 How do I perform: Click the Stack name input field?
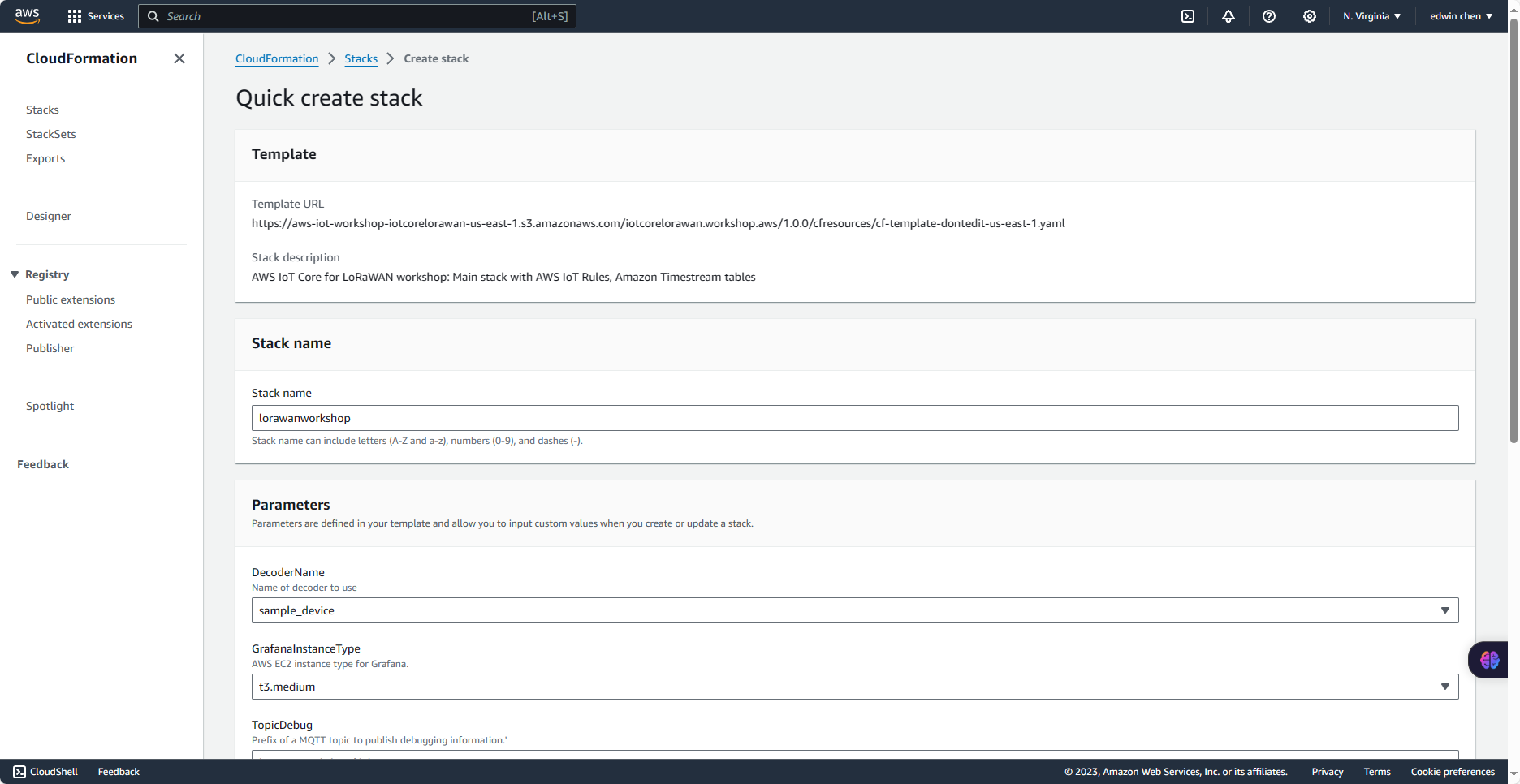click(x=855, y=418)
